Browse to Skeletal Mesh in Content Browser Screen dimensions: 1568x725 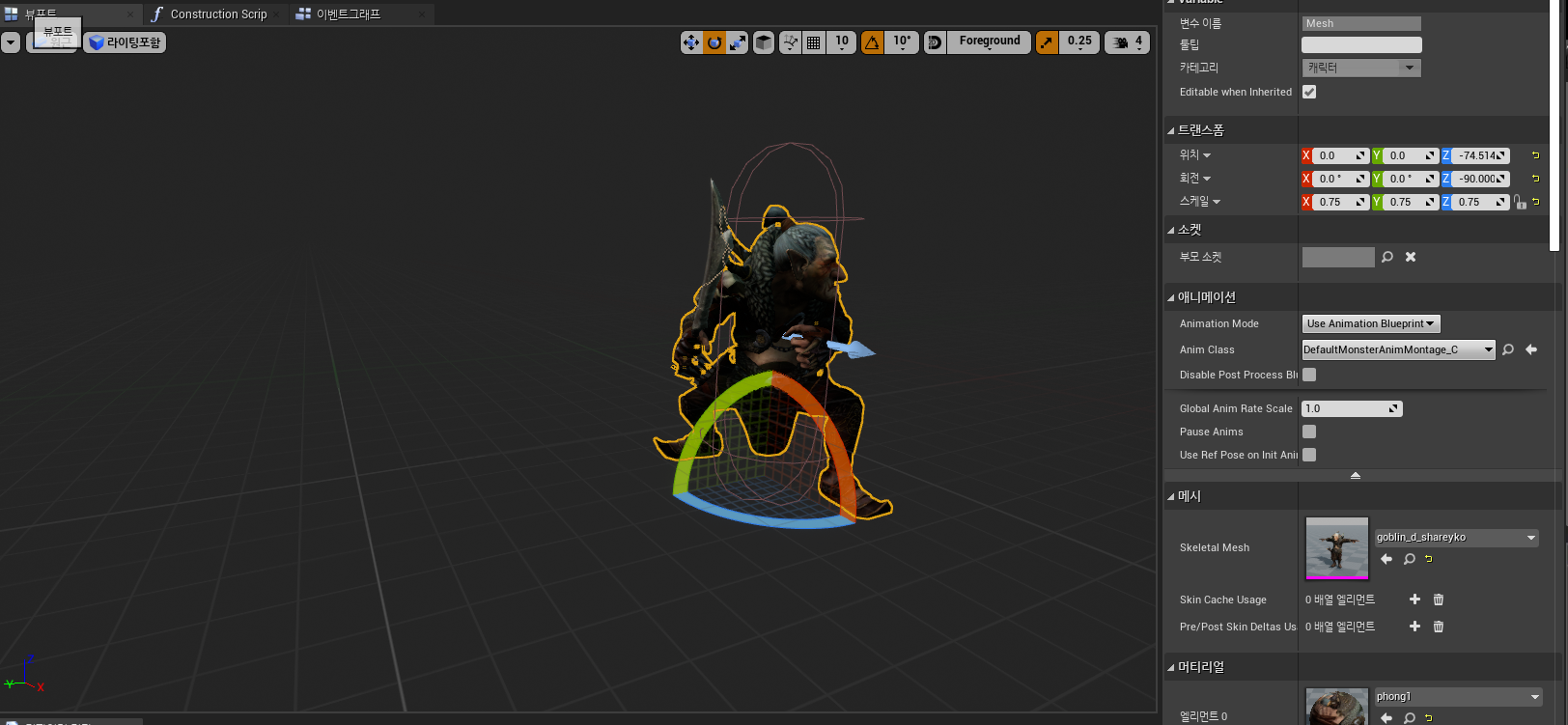point(1410,559)
